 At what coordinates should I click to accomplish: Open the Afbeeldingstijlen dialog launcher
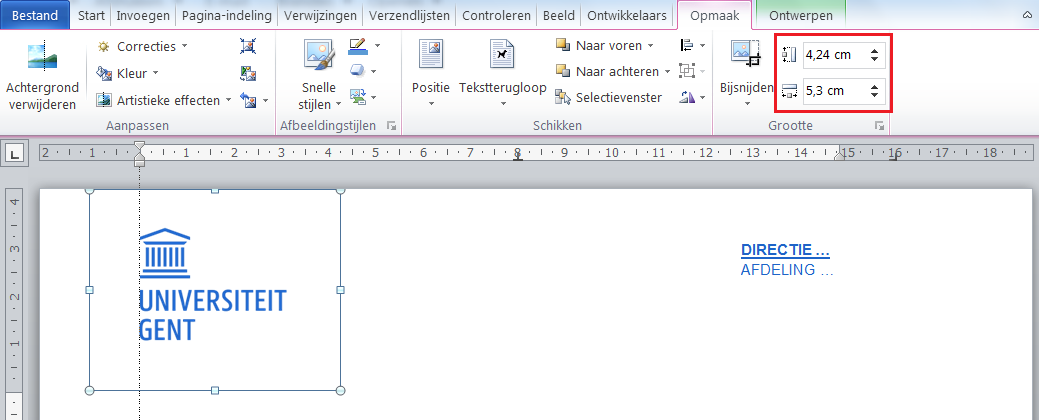click(x=391, y=125)
